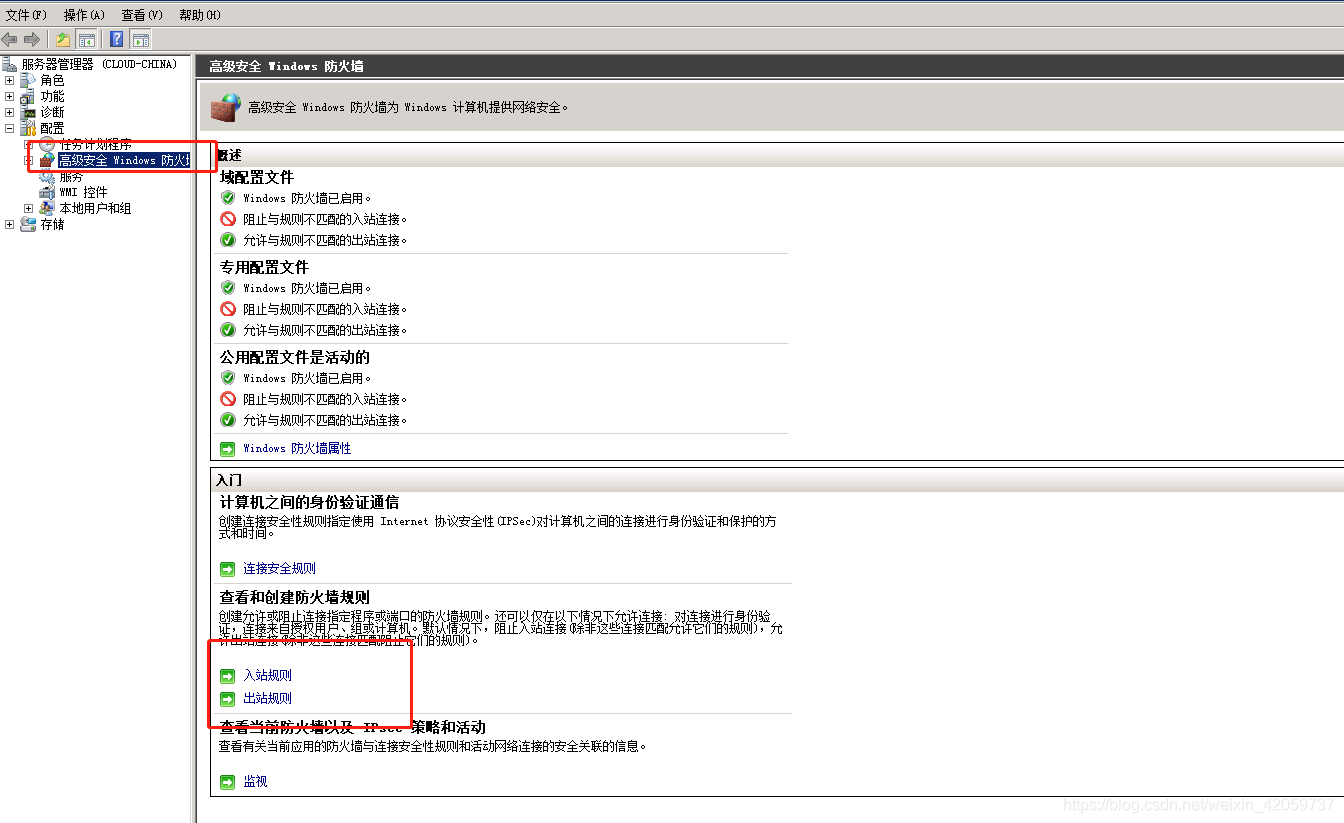Open the 监视 link

click(255, 781)
